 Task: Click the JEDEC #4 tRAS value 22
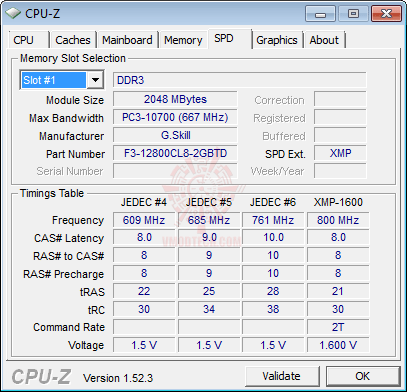[x=144, y=291]
